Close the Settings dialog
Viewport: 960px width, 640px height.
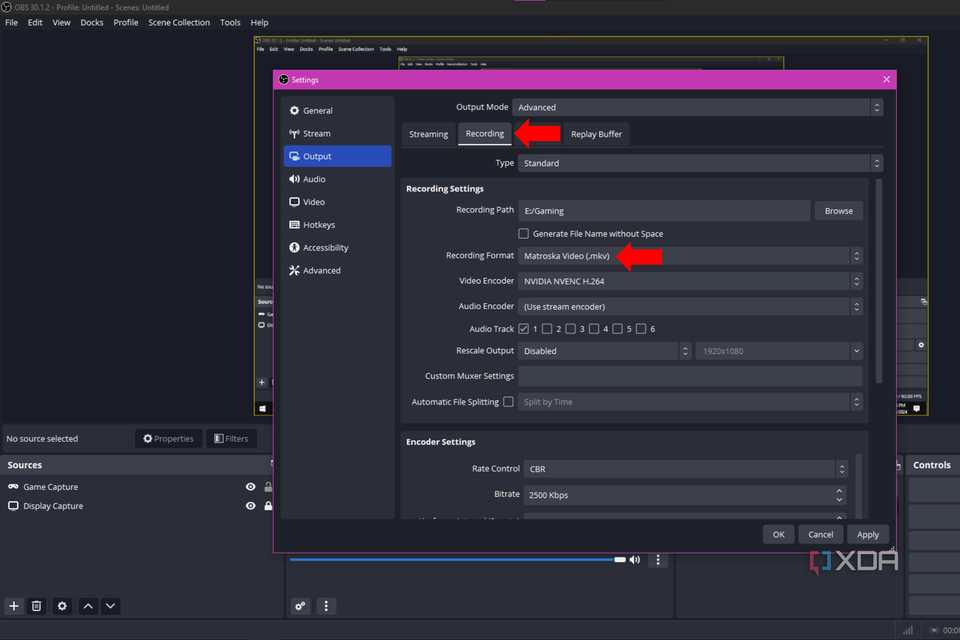tap(886, 80)
